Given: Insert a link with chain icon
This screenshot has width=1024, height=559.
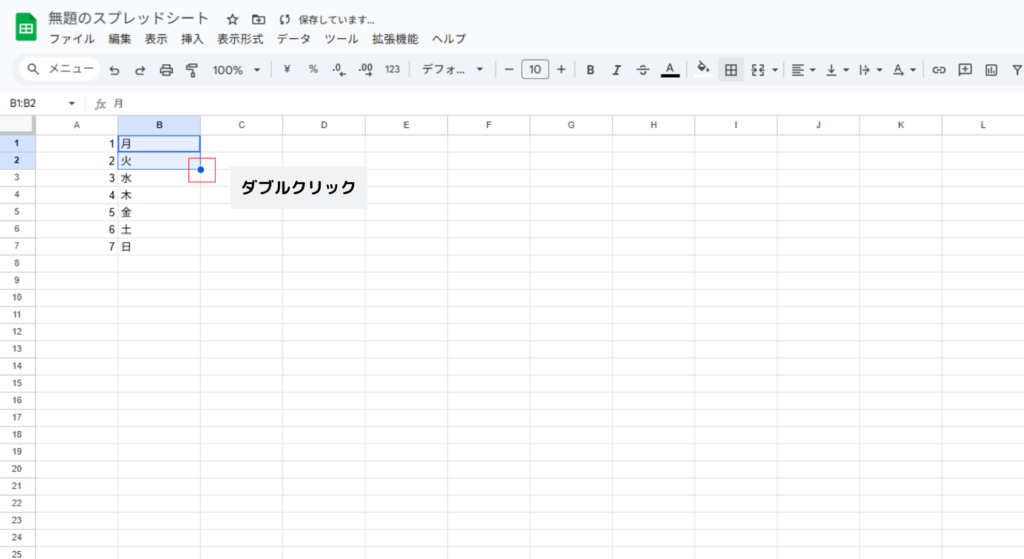Looking at the screenshot, I should tap(939, 70).
